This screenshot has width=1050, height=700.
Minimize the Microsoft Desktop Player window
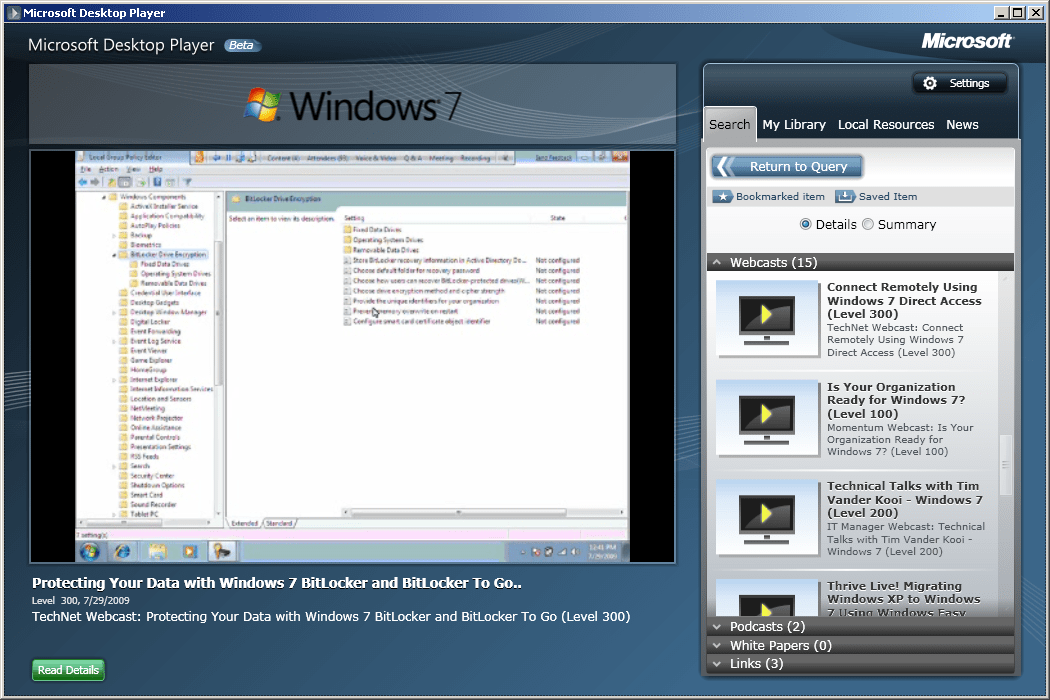[x=1001, y=13]
